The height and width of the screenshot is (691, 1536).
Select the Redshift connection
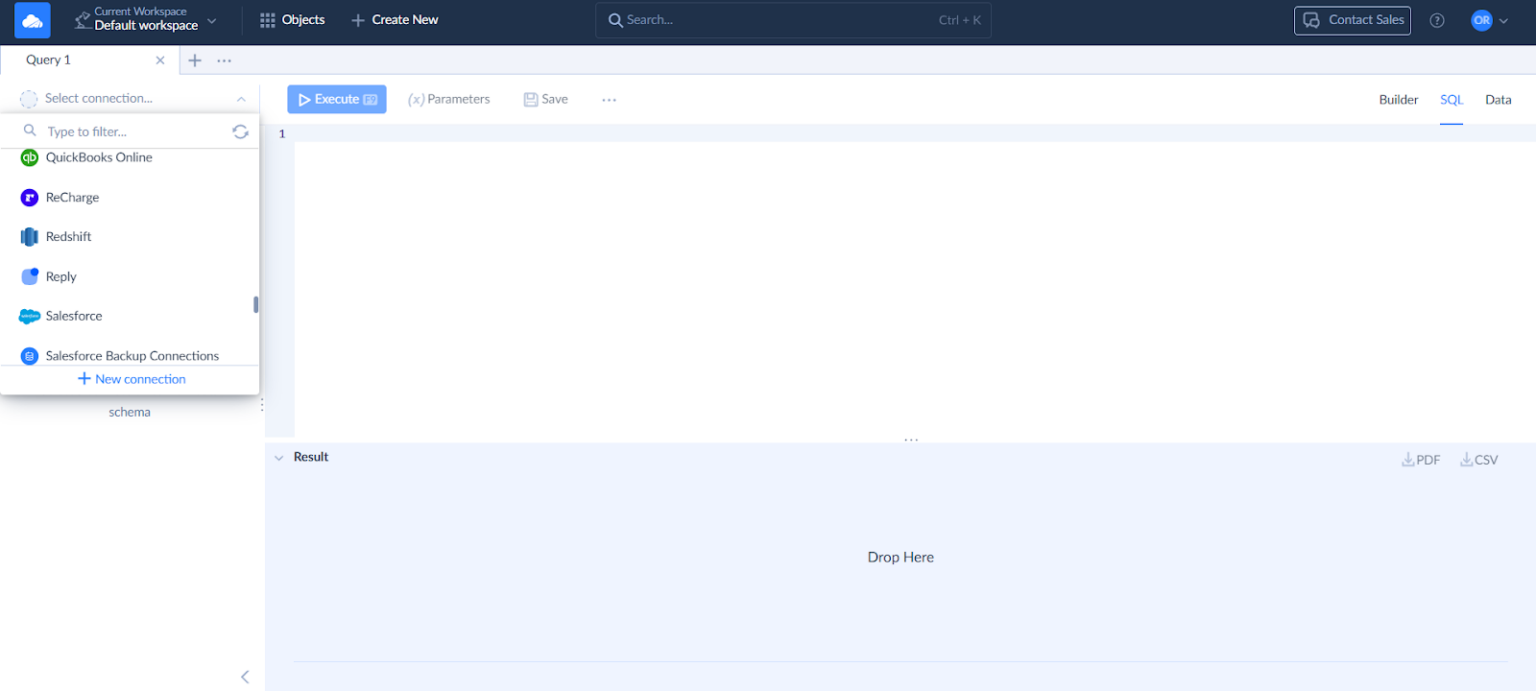tap(69, 236)
